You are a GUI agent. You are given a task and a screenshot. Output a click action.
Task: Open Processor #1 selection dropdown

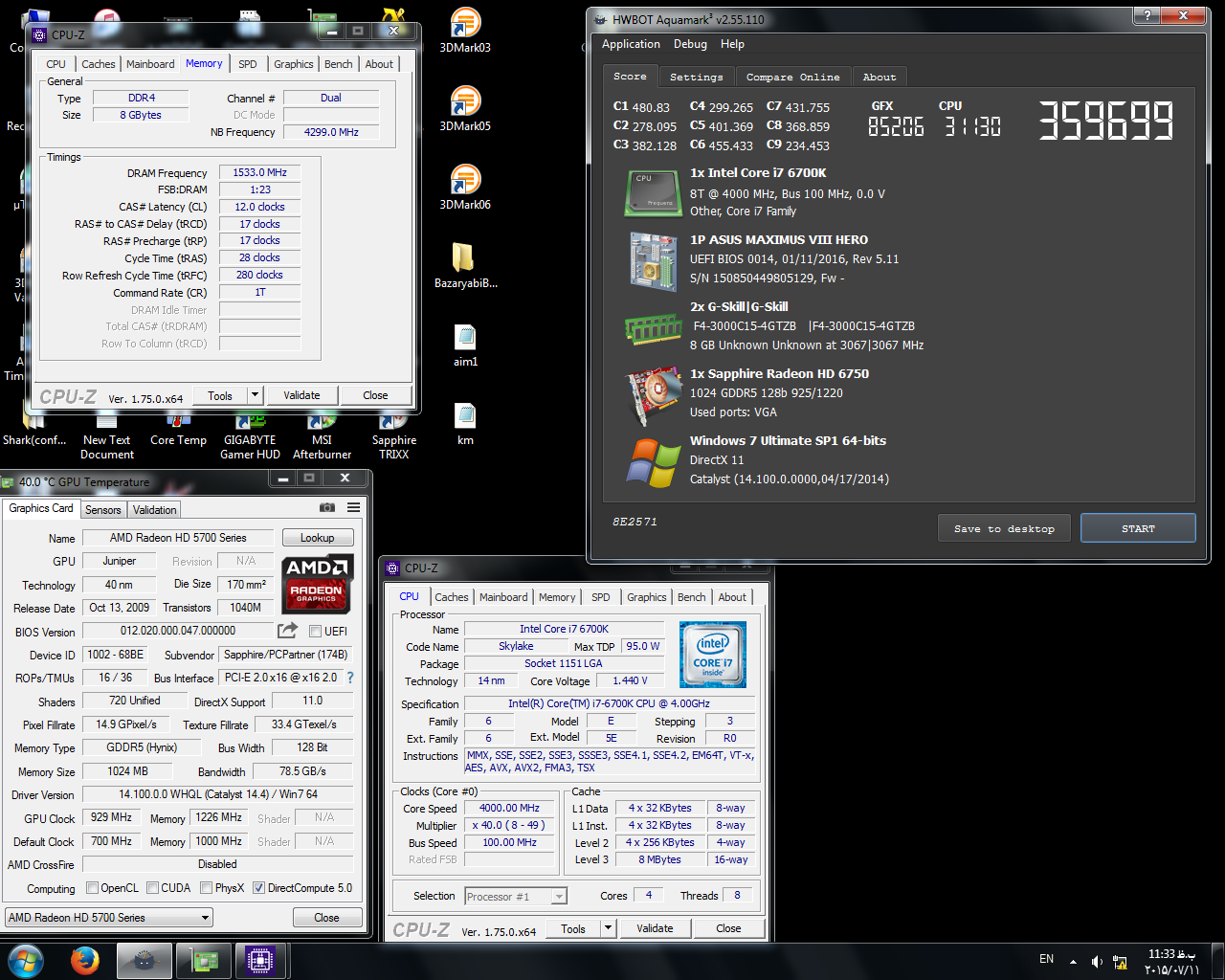pos(516,897)
